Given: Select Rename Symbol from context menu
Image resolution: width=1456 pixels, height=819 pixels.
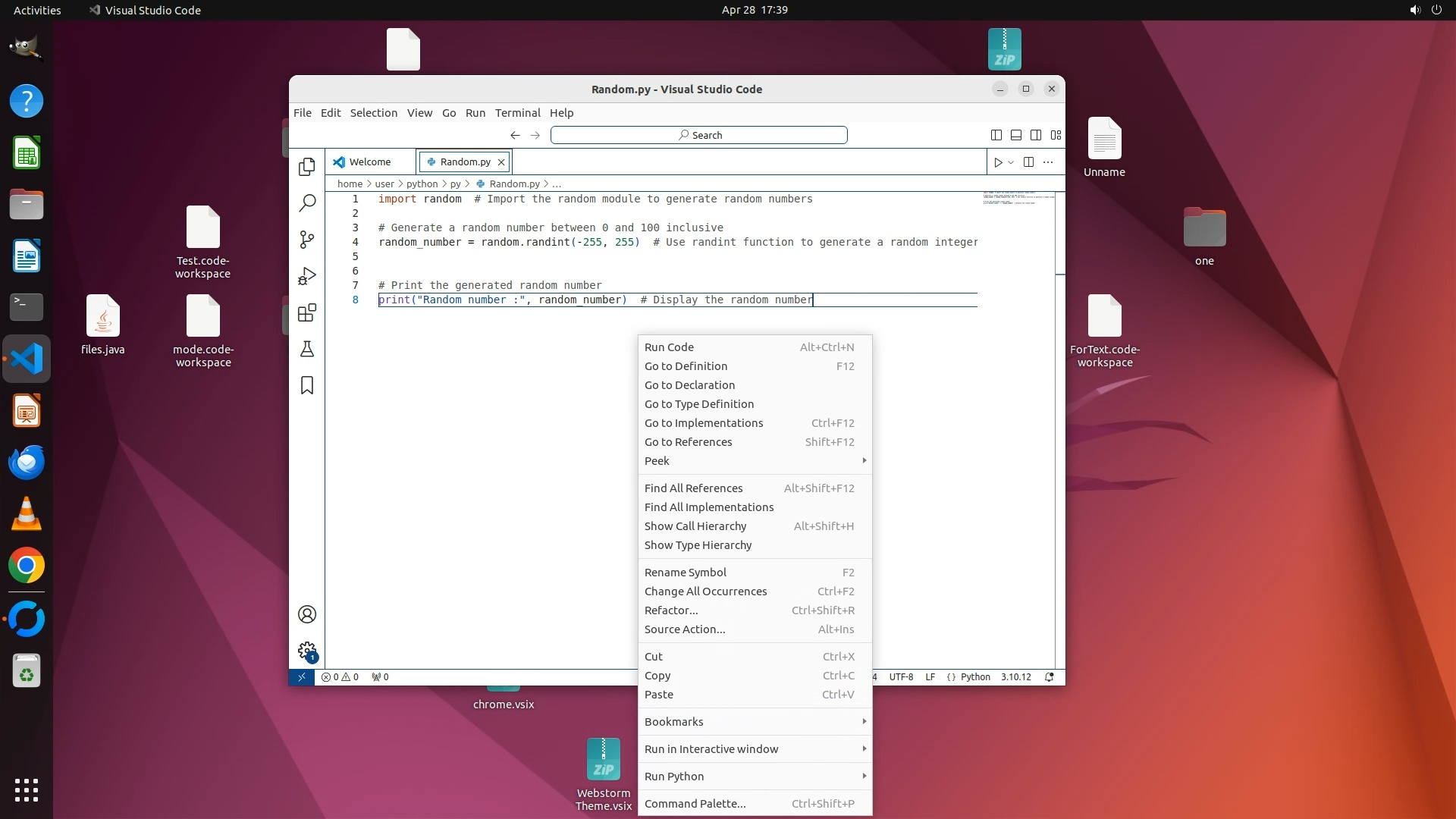Looking at the screenshot, I should tap(686, 573).
